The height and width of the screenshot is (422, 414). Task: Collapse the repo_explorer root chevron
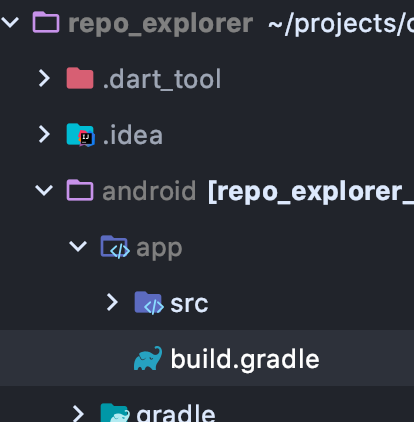click(x=10, y=23)
